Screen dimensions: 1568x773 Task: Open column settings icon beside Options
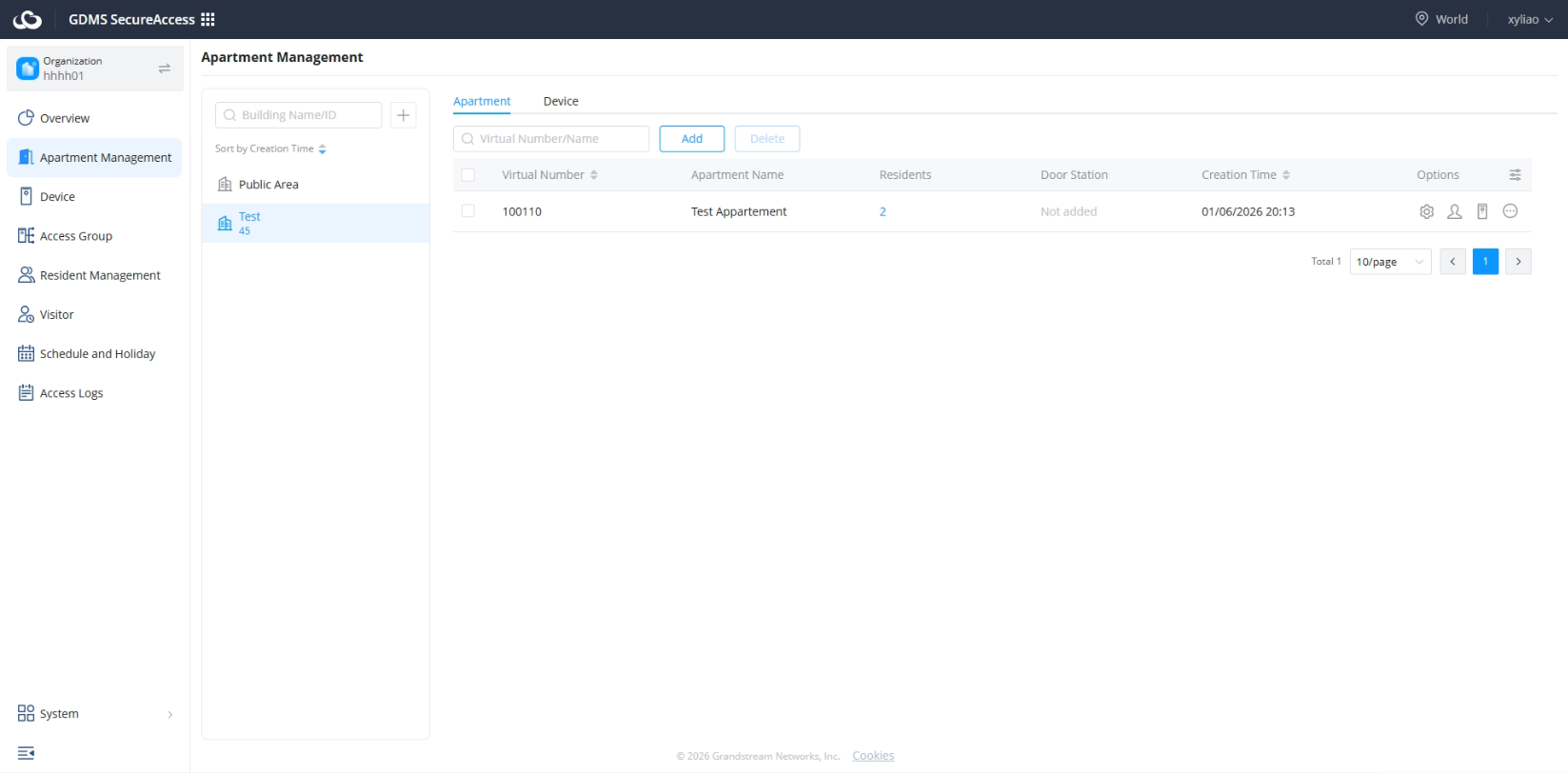tap(1515, 175)
